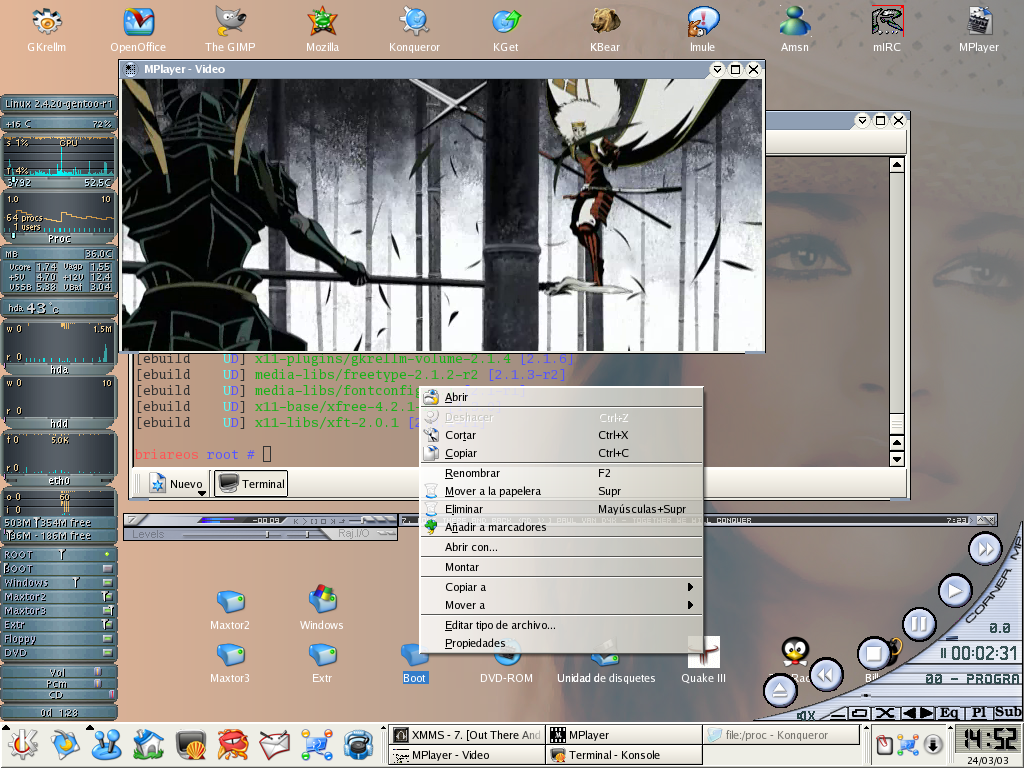
Task: Toggle ROOT mount in GKrellM
Action: click(x=107, y=554)
